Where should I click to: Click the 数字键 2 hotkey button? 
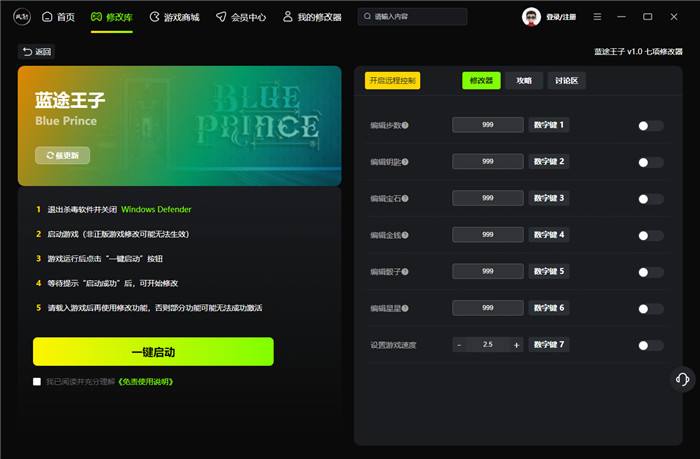click(x=549, y=162)
